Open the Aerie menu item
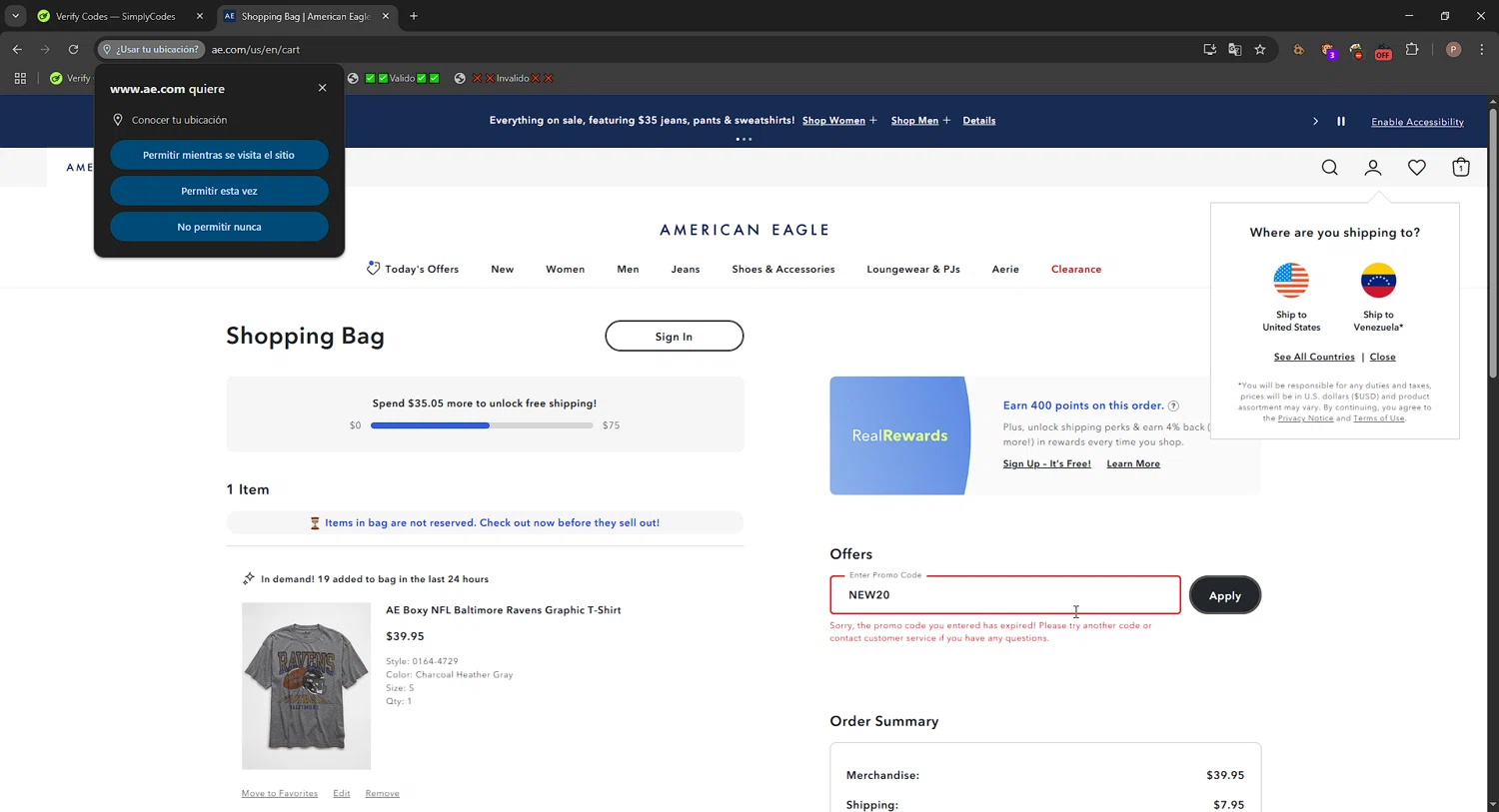The width and height of the screenshot is (1499, 812). pyautogui.click(x=1005, y=269)
